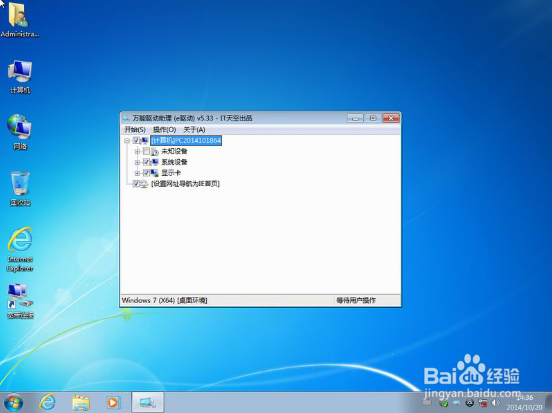Minimize the 万能驱动助理 window

[355, 118]
